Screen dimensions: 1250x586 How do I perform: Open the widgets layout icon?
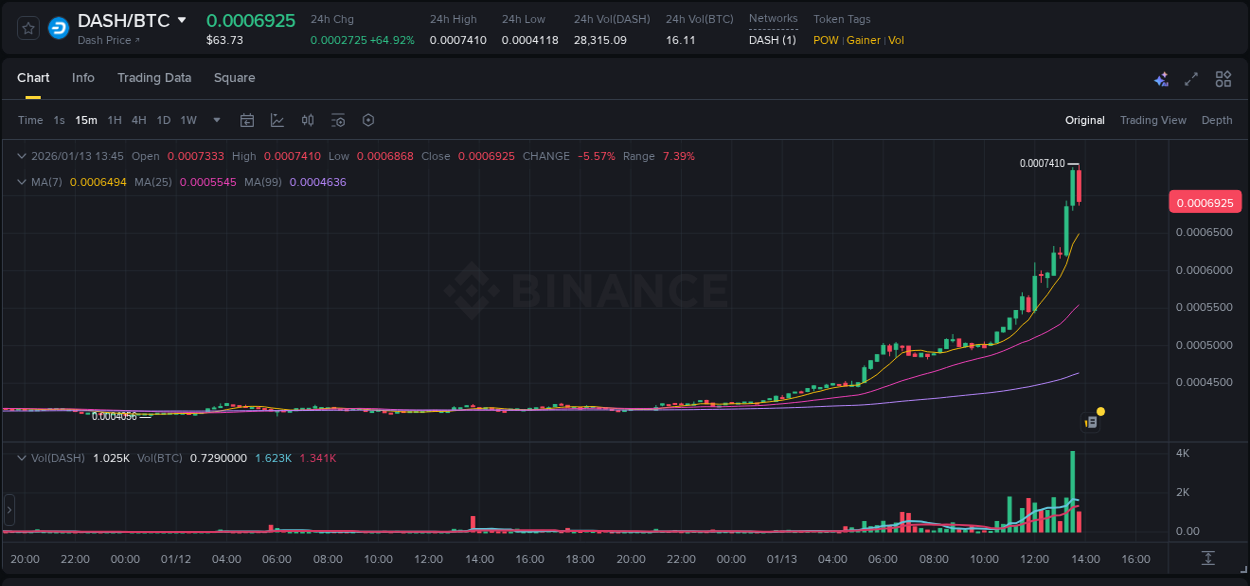coord(1223,78)
